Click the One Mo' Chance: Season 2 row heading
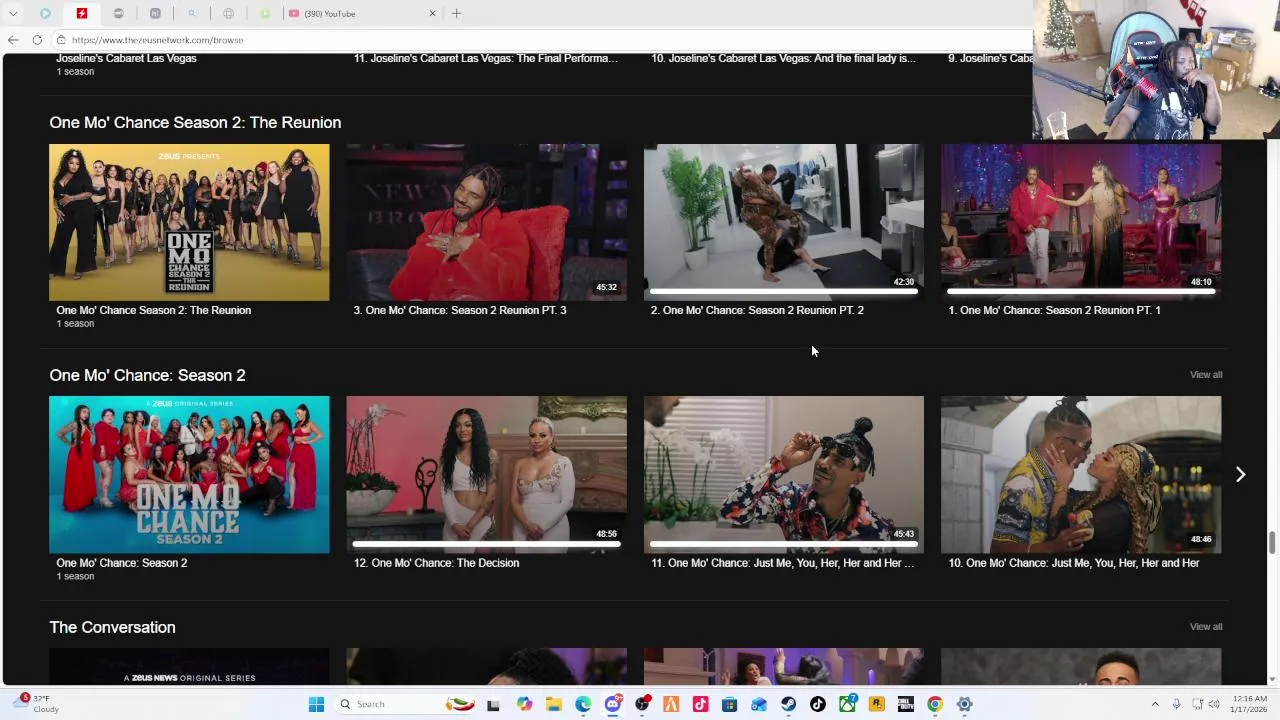This screenshot has height=720, width=1280. click(147, 375)
